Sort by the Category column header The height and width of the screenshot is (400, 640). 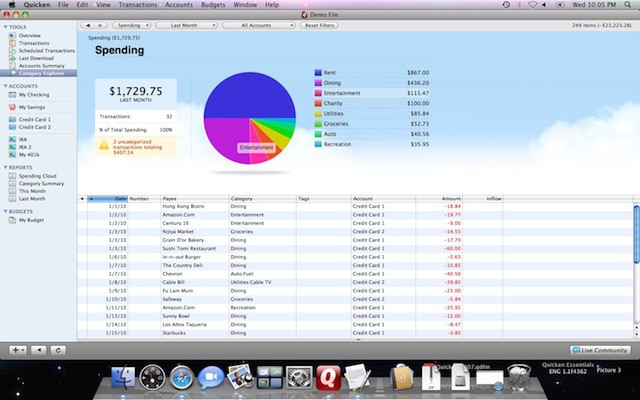pyautogui.click(x=262, y=199)
